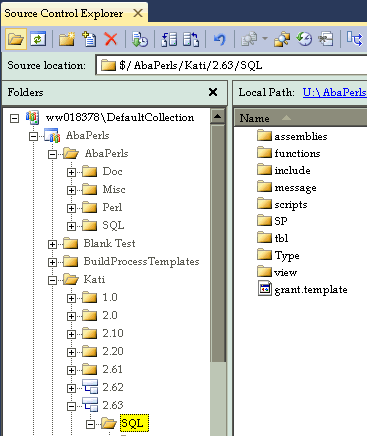This screenshot has width=367, height=436.
Task: Toggle the Folders pane button in toolbar
Action: pyautogui.click(x=16, y=39)
